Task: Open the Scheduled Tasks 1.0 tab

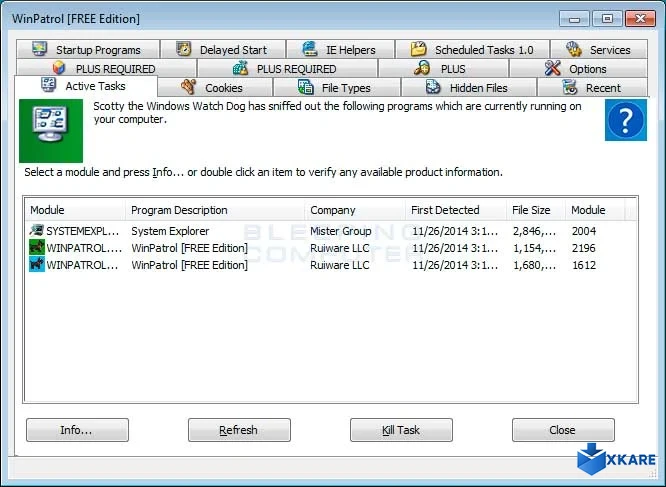Action: click(x=473, y=50)
